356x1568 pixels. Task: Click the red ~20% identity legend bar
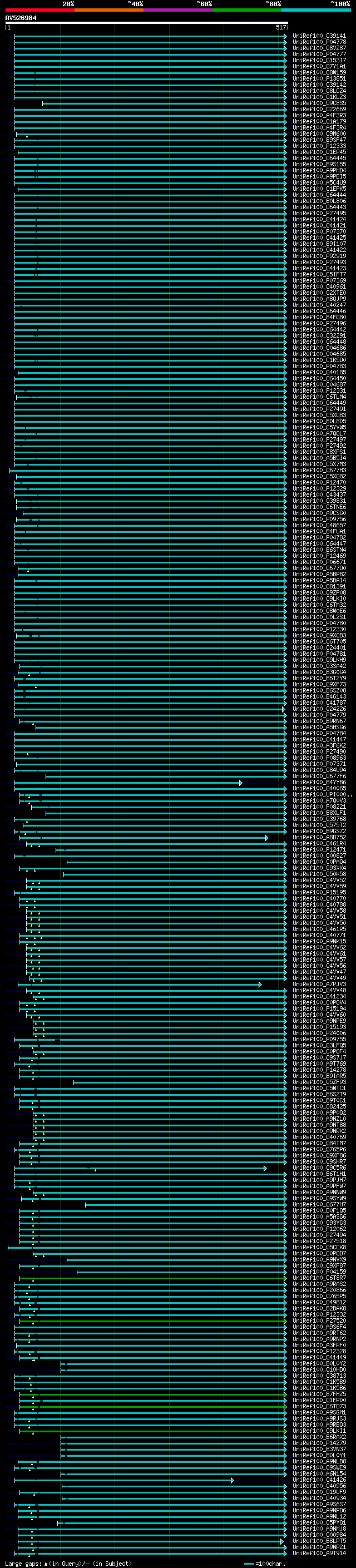(x=39, y=10)
